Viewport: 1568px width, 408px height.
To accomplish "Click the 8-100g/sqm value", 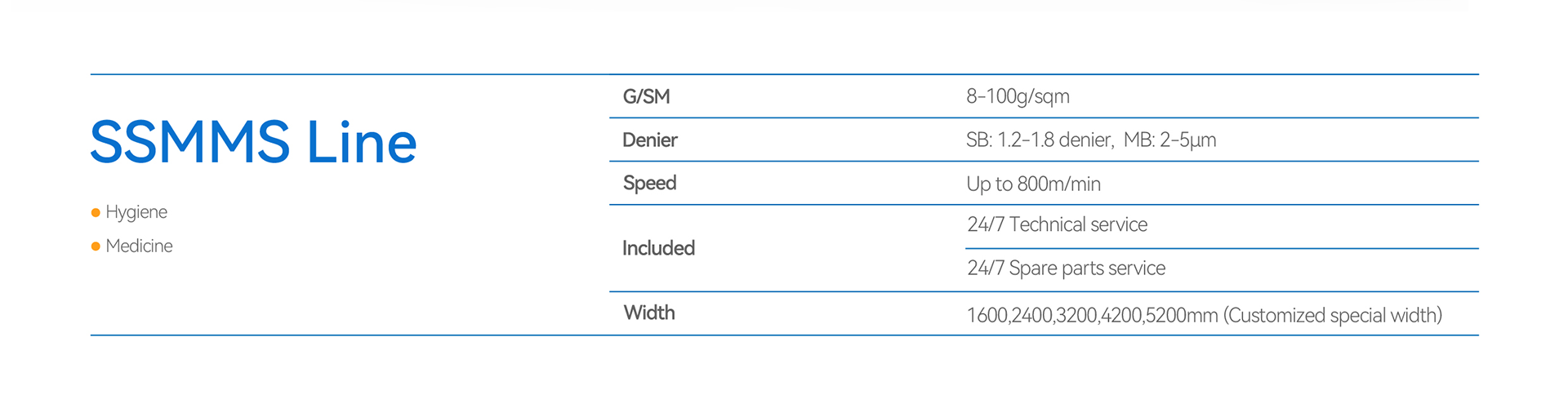I will tap(1018, 97).
